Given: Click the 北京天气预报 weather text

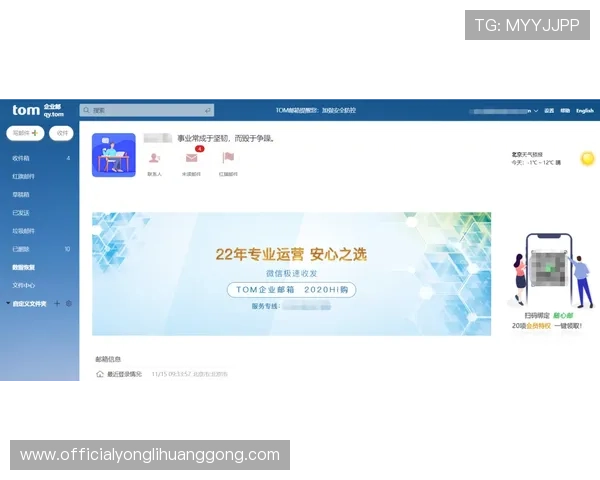Looking at the screenshot, I should (x=527, y=155).
